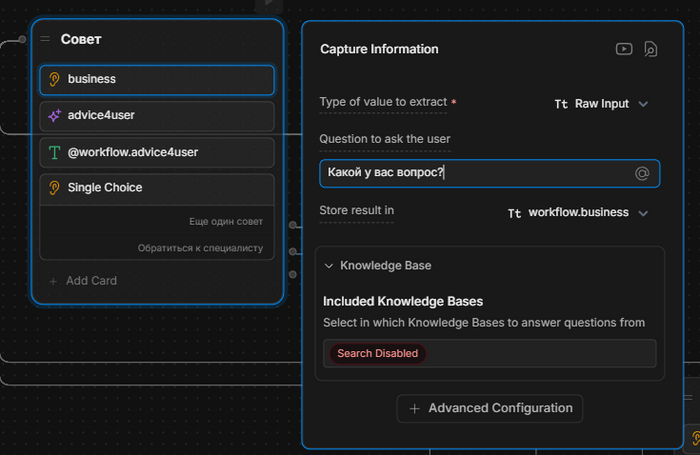The height and width of the screenshot is (455, 700).
Task: Click the ear icon on Single Choice card
Action: pyautogui.click(x=55, y=188)
